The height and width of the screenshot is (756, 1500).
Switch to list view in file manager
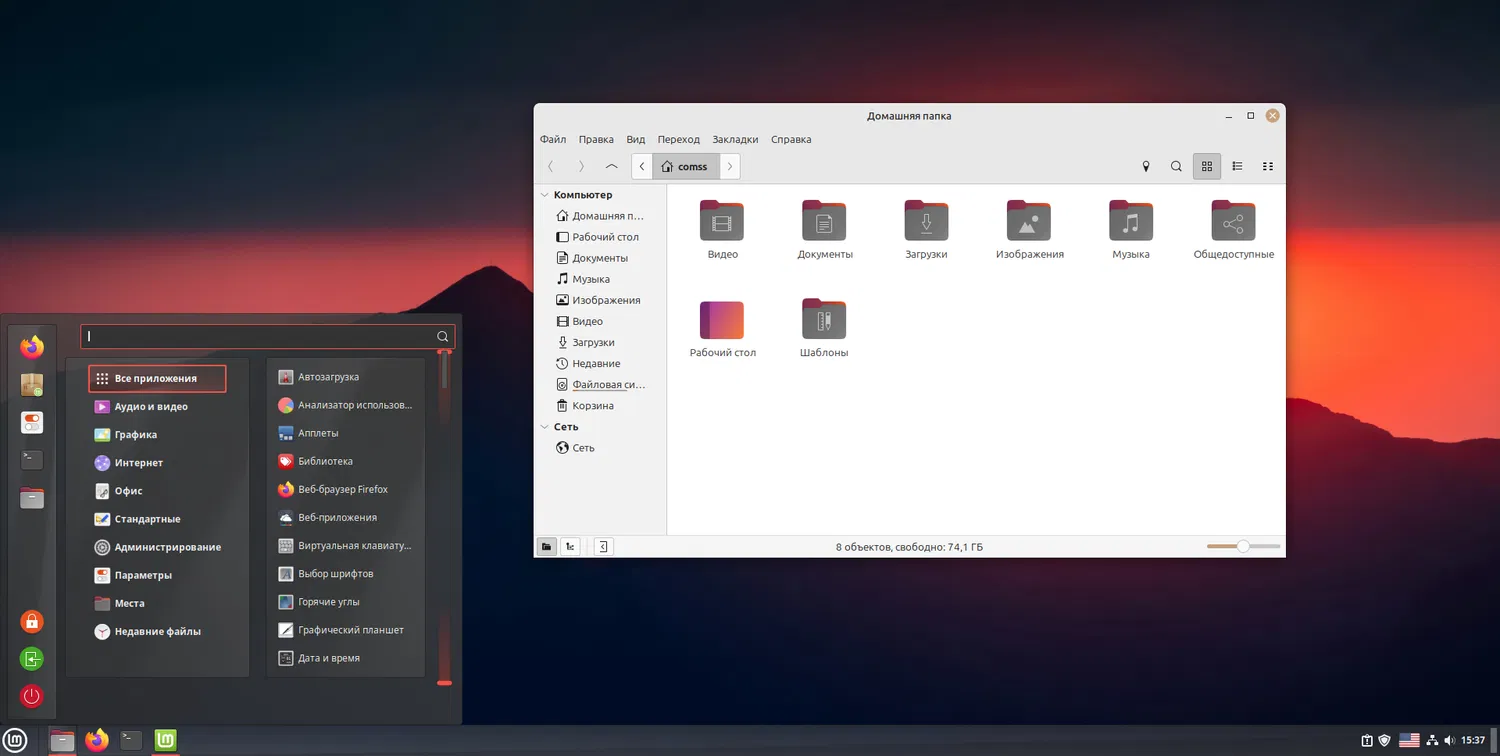[x=1237, y=166]
